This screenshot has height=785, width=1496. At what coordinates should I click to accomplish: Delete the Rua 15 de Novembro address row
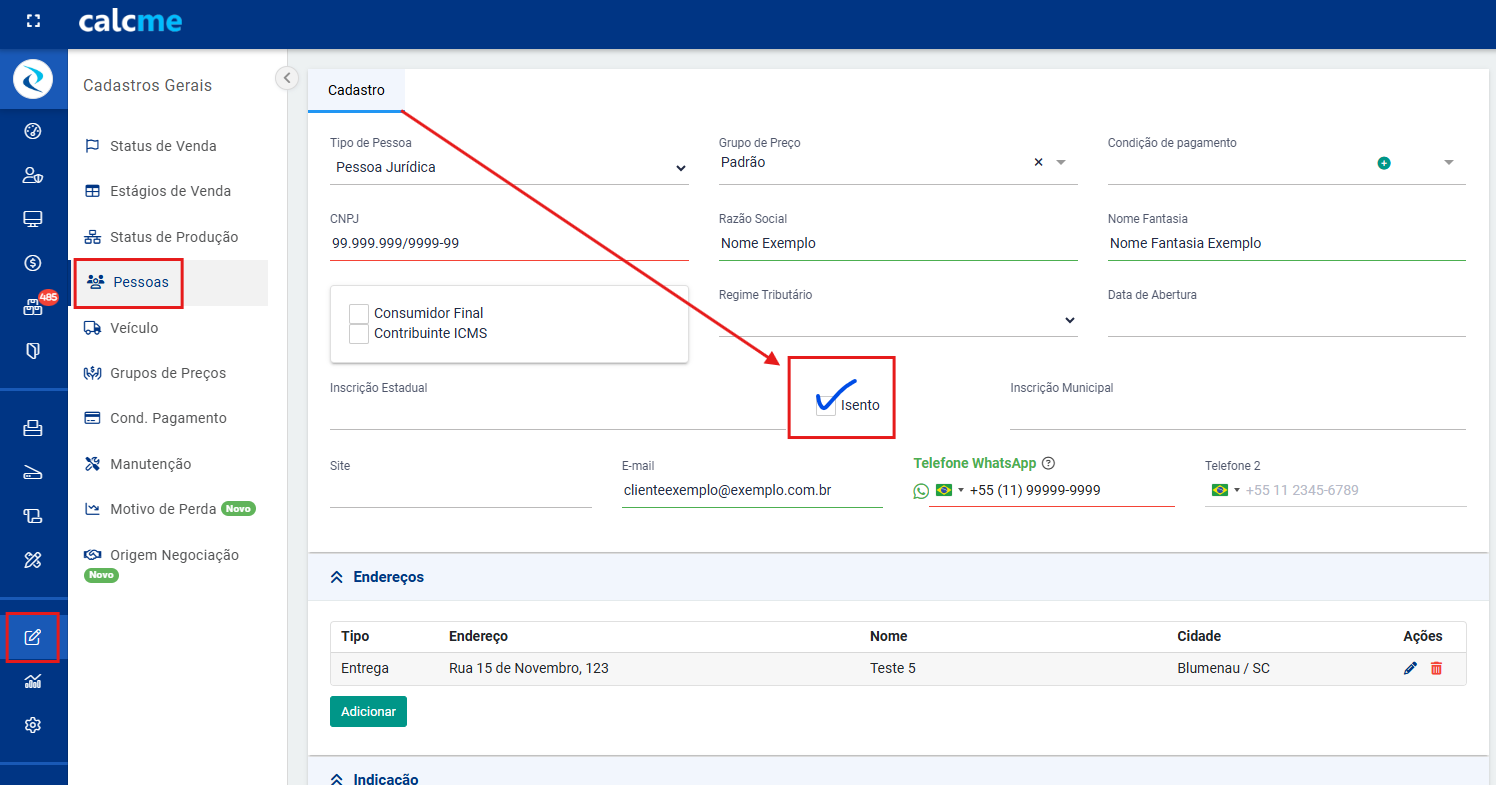(1436, 668)
